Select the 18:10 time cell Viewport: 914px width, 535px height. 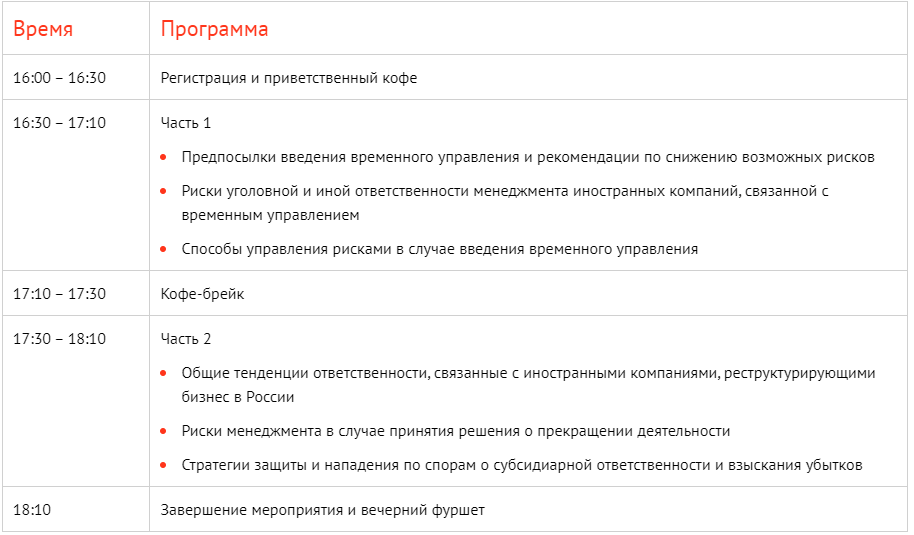32,510
